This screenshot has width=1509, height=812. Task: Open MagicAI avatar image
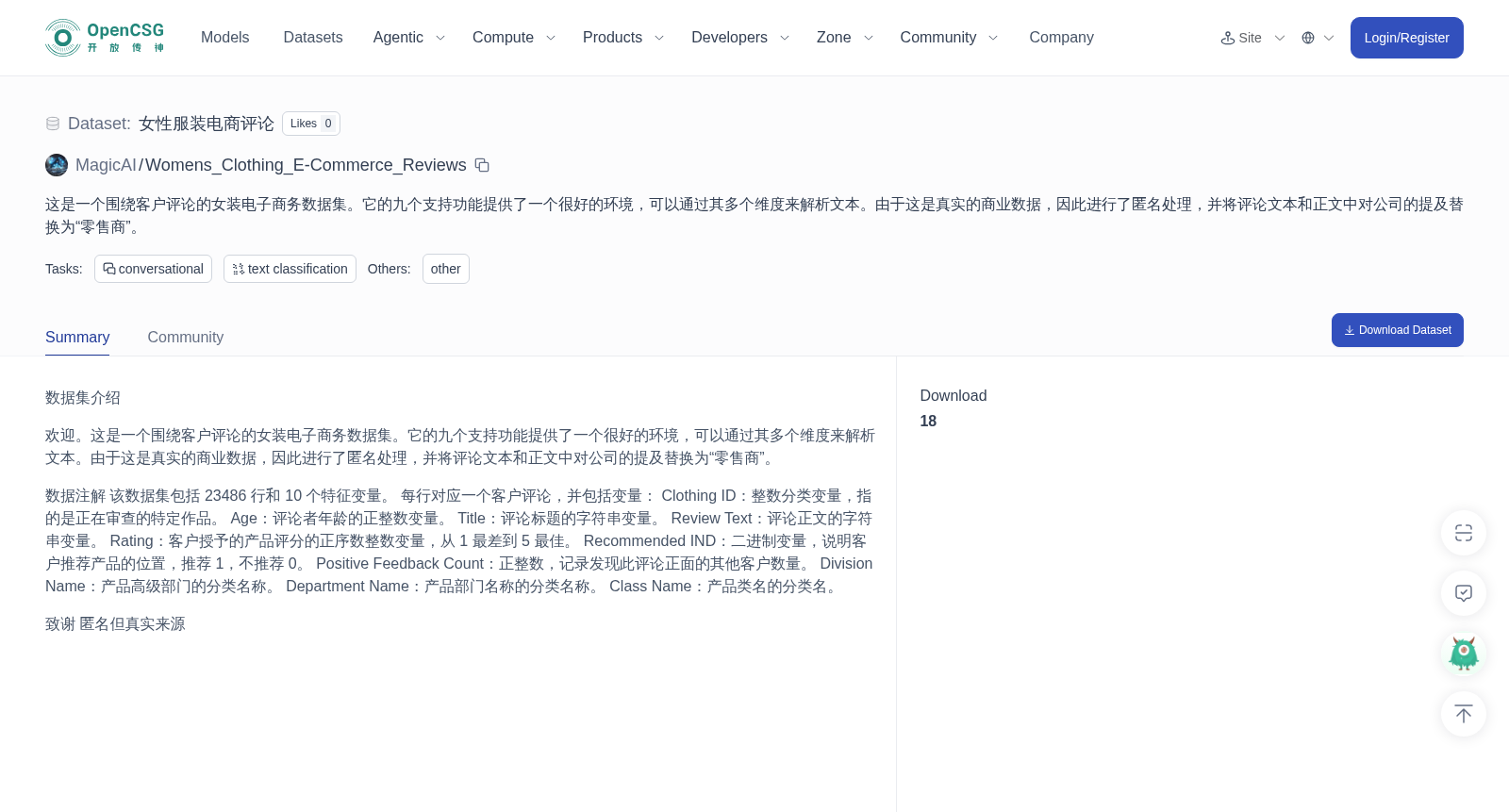(57, 165)
